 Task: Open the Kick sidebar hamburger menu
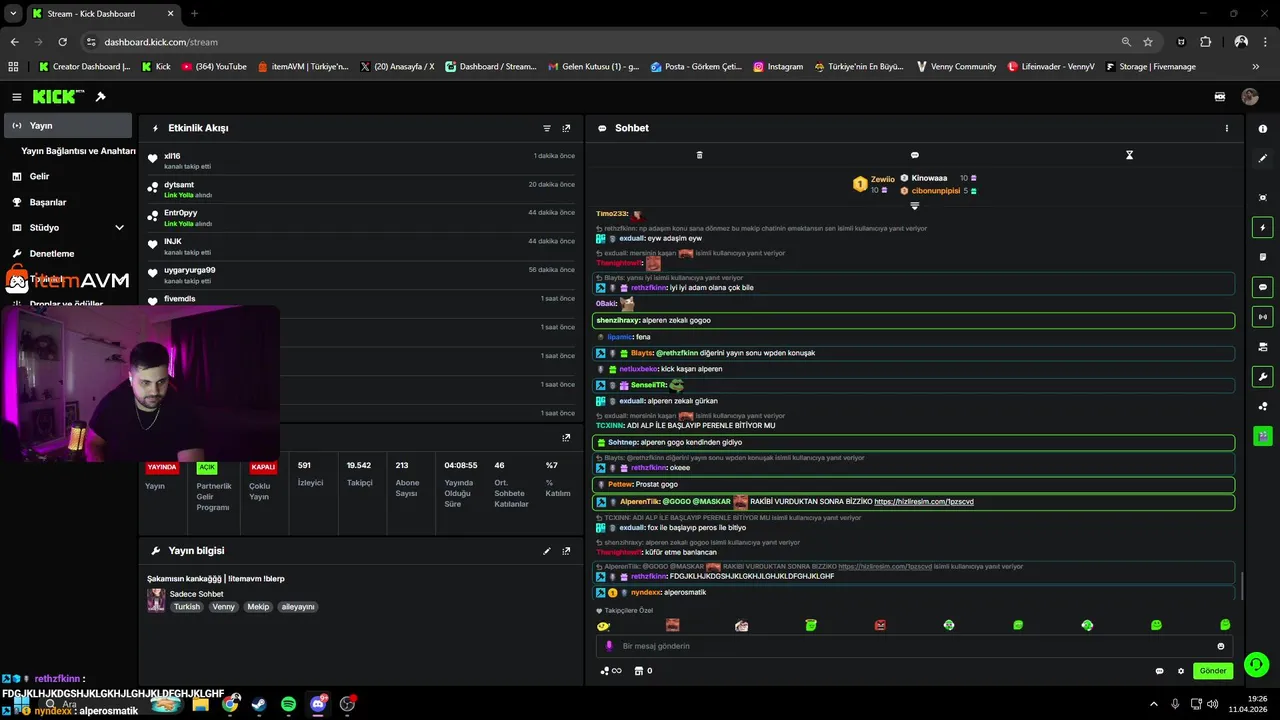pyautogui.click(x=17, y=97)
